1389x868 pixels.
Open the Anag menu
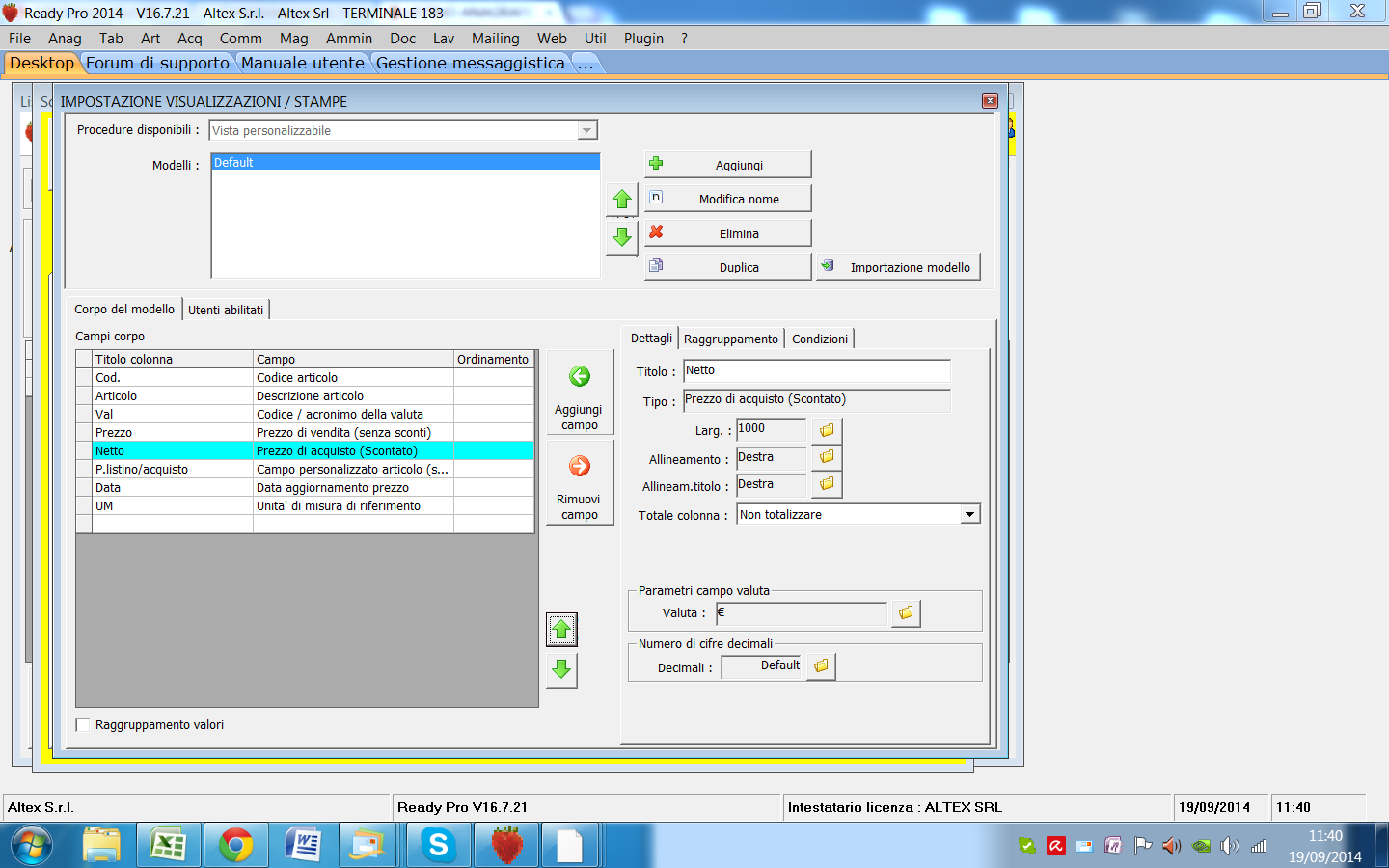65,39
